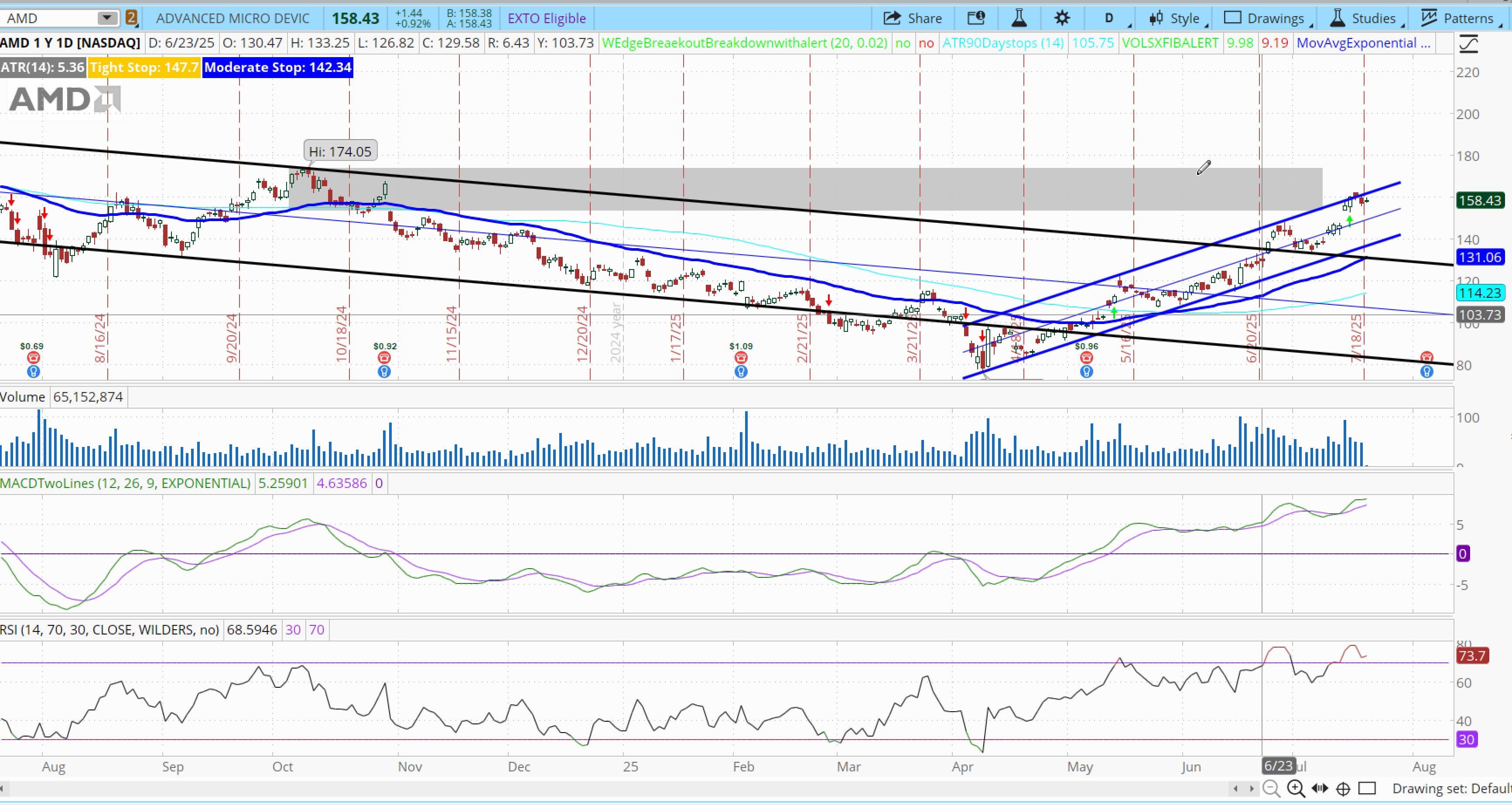1512x805 pixels.
Task: Click the ATR90Daystops (14) study label
Action: [x=1003, y=43]
